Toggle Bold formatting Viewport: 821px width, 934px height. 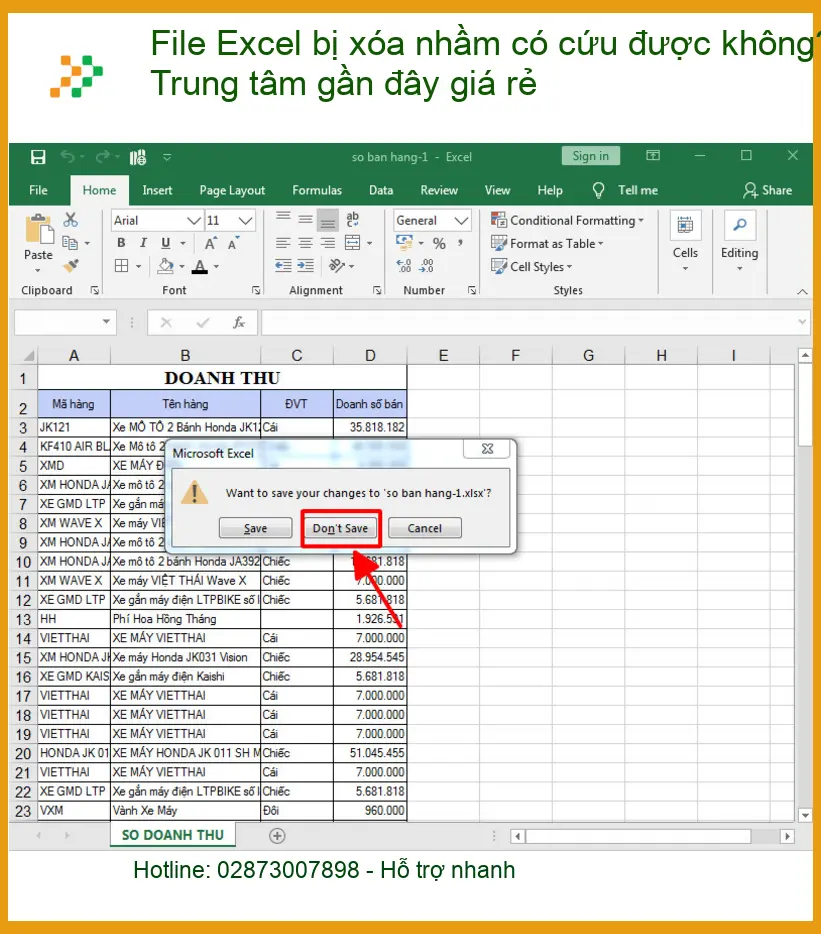122,243
